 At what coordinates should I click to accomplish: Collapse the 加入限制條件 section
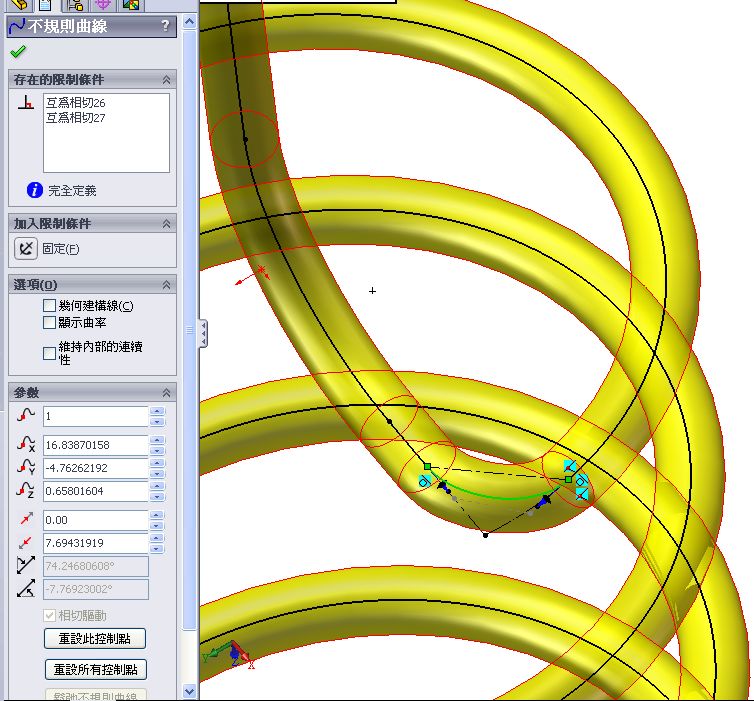166,224
